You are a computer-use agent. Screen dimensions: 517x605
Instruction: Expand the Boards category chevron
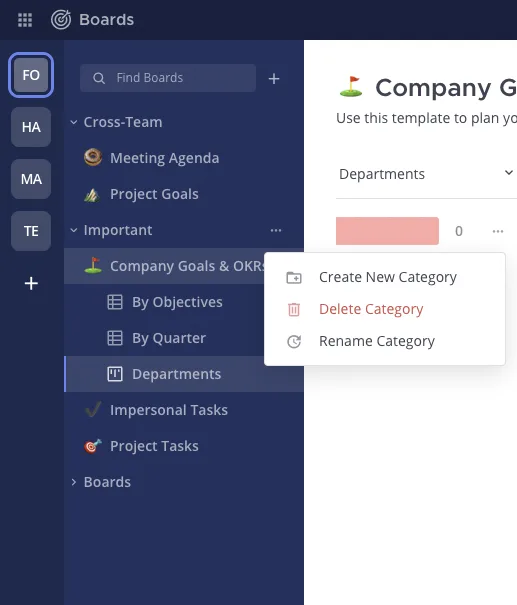tap(74, 482)
